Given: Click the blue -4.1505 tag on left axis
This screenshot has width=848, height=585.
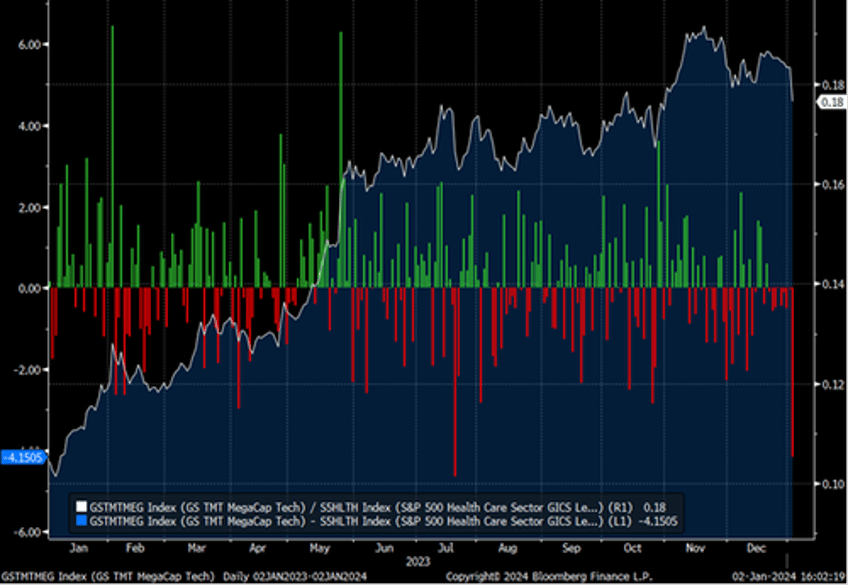Looking at the screenshot, I should click(23, 457).
